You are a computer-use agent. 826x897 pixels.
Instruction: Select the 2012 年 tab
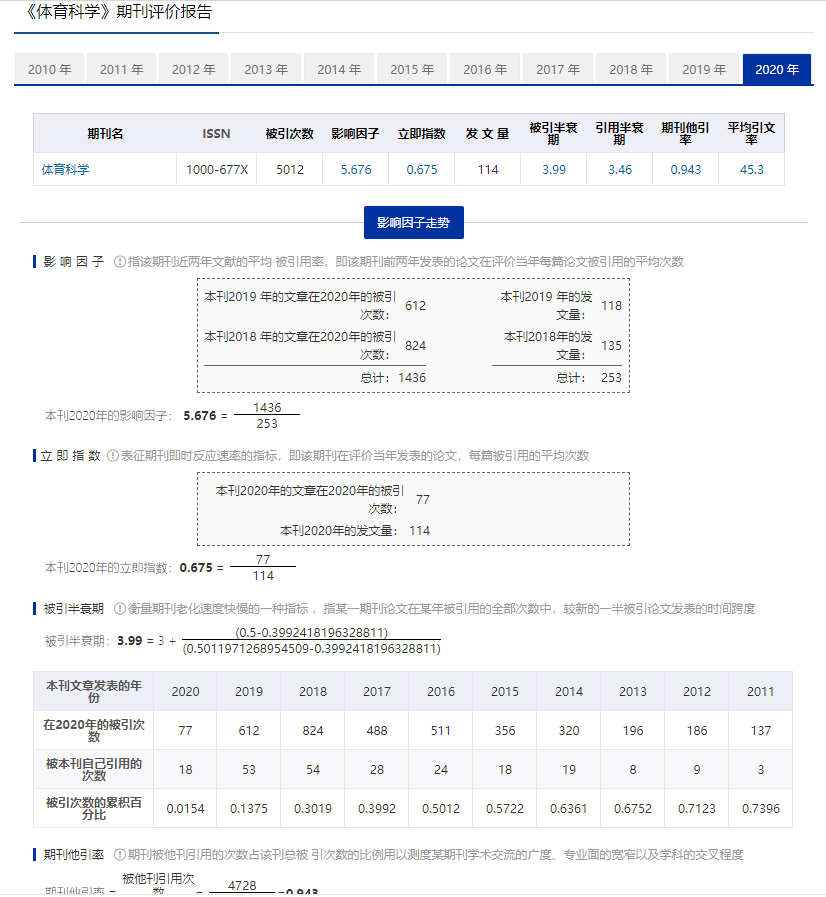coord(194,69)
